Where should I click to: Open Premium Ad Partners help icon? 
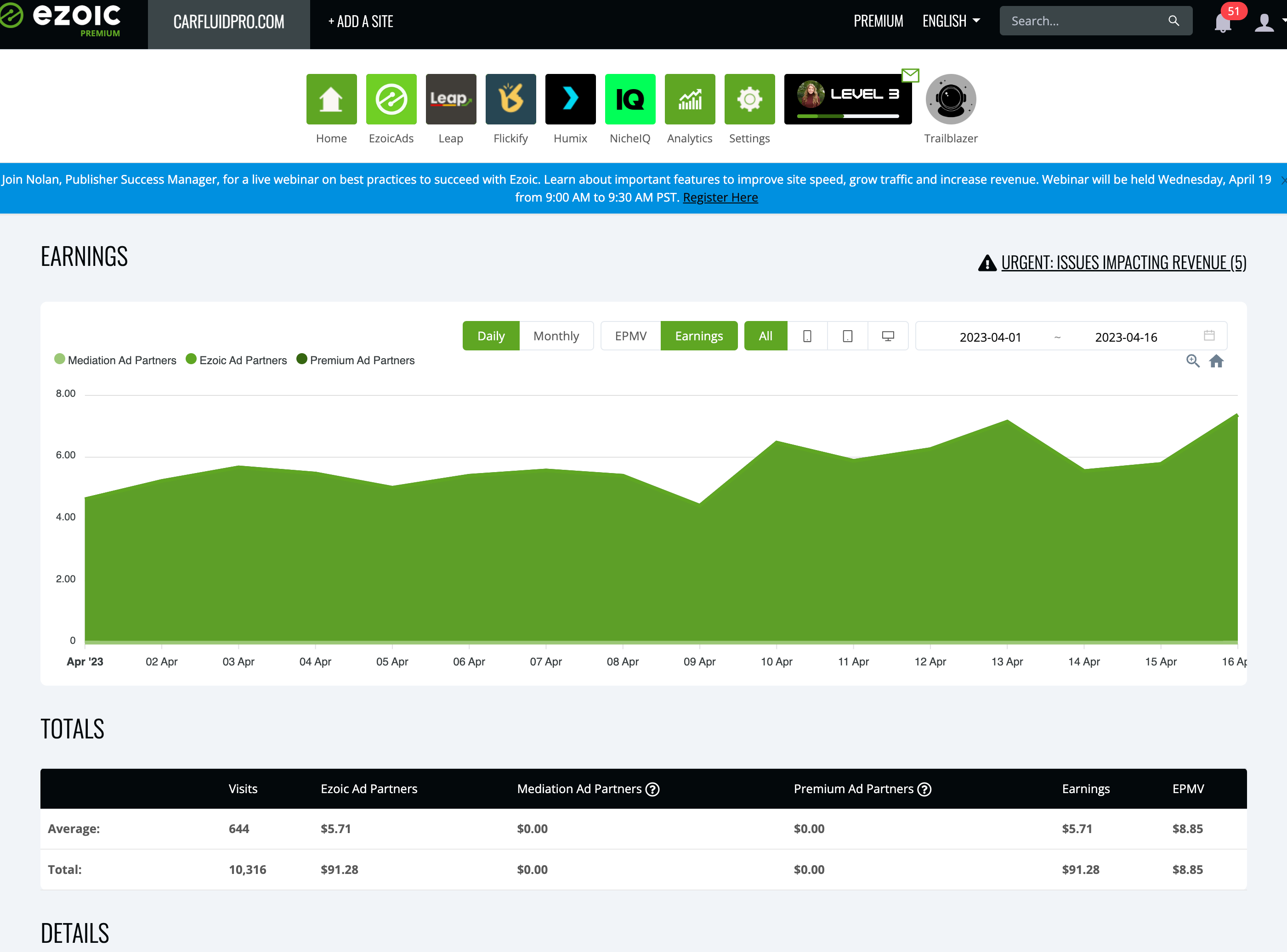(x=924, y=789)
